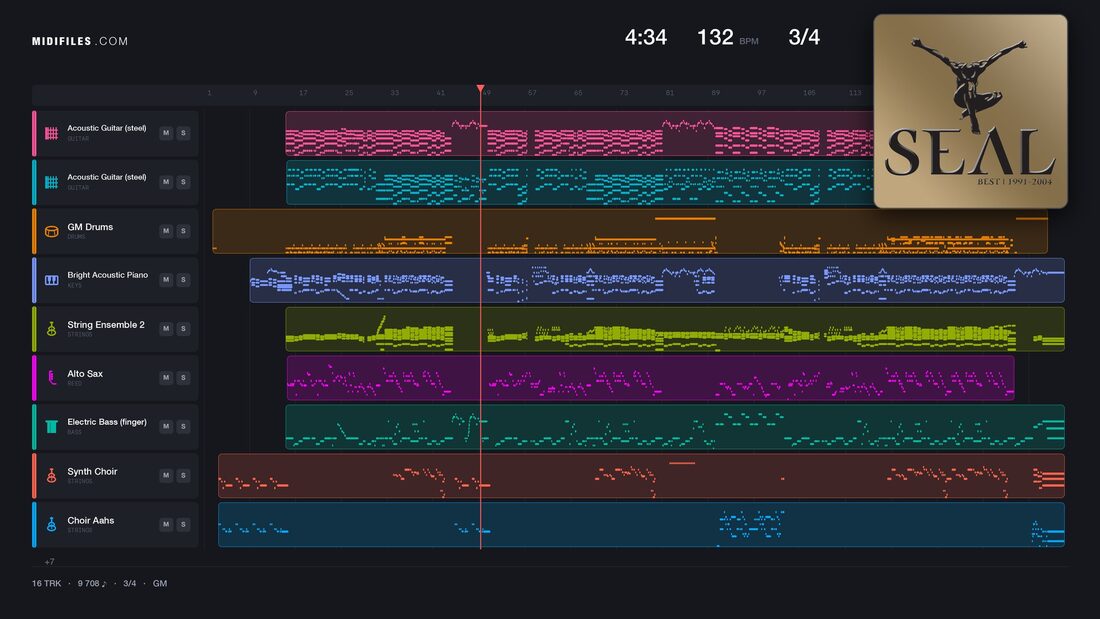Screen dimensions: 1100x619
Task: Solo the Electric Bass (finger) track
Action: pos(183,426)
